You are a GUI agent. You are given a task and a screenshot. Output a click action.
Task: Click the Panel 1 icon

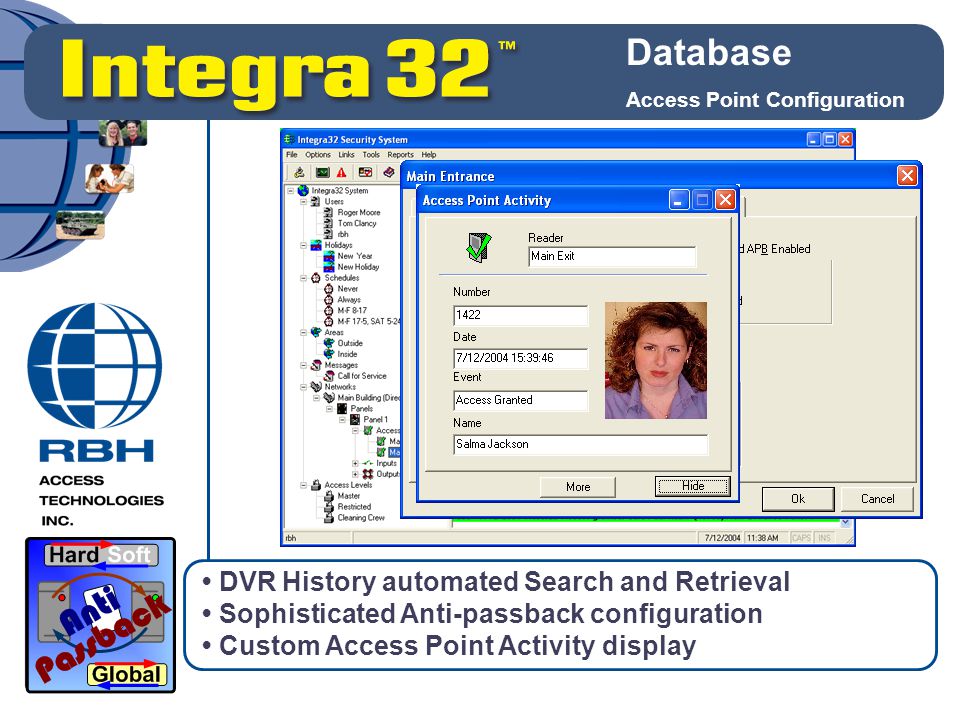[354, 419]
